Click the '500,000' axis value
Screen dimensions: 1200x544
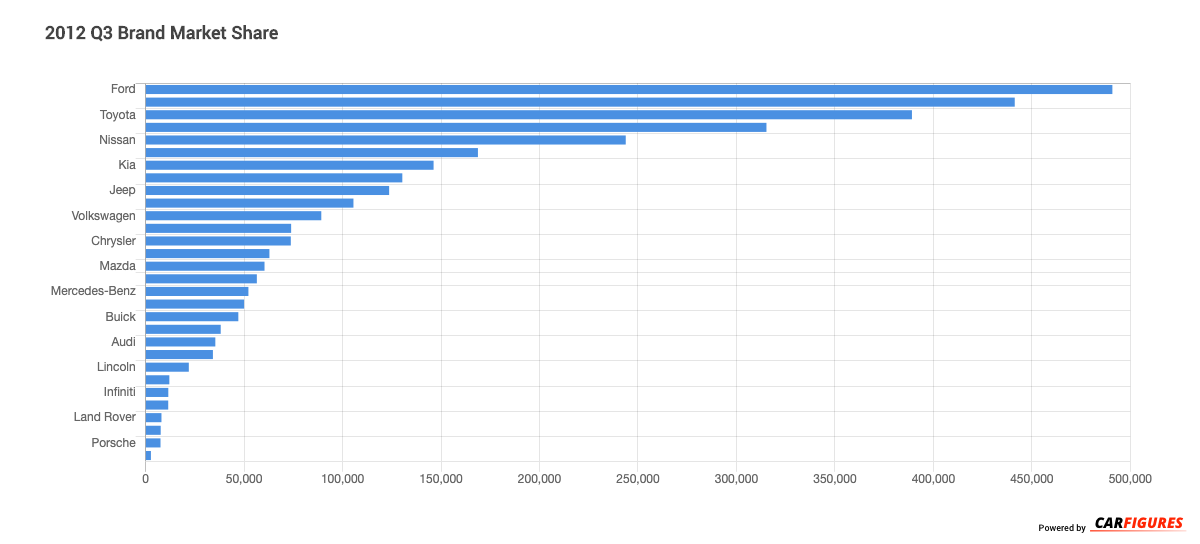[1130, 480]
